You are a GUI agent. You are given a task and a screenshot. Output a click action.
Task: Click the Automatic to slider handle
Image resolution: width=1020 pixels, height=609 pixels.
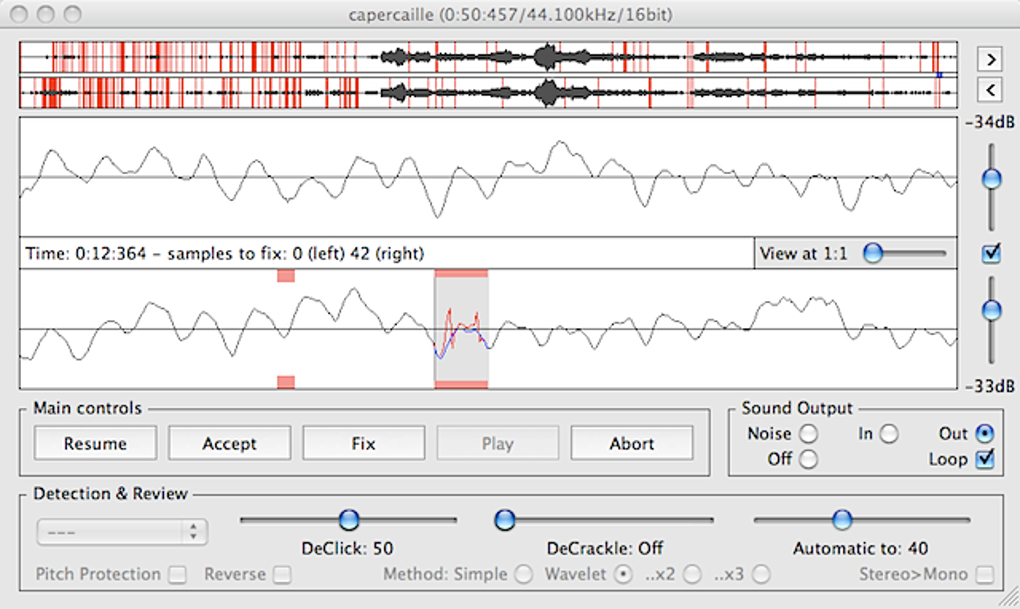842,520
